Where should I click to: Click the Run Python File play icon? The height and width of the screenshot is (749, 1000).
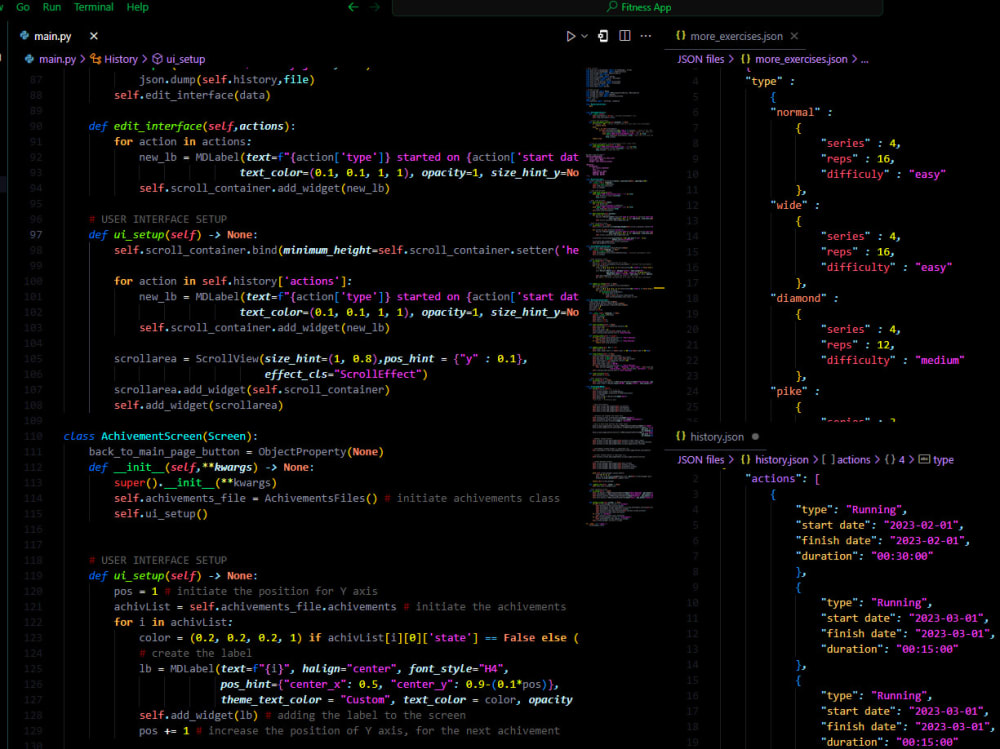(571, 36)
